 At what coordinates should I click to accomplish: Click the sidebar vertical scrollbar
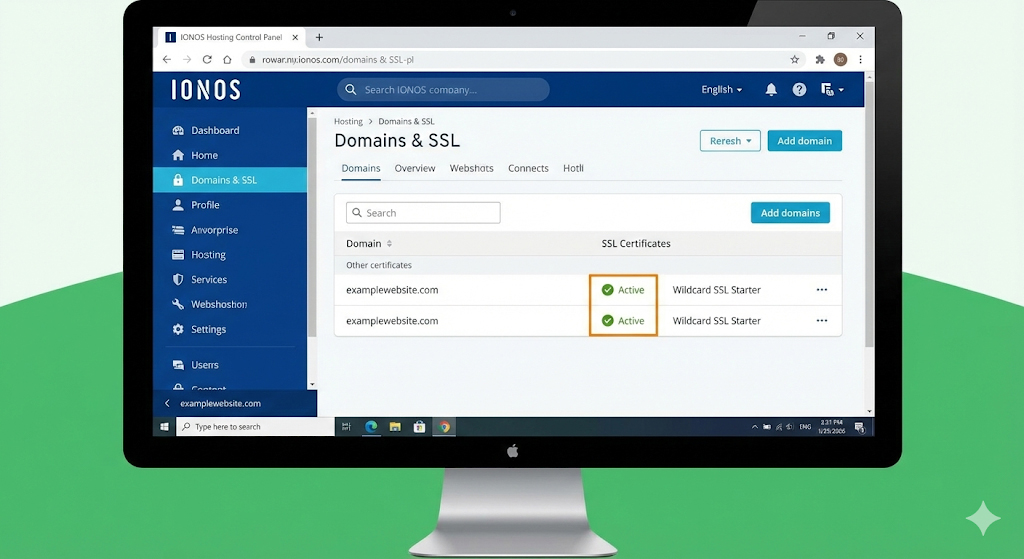point(312,225)
